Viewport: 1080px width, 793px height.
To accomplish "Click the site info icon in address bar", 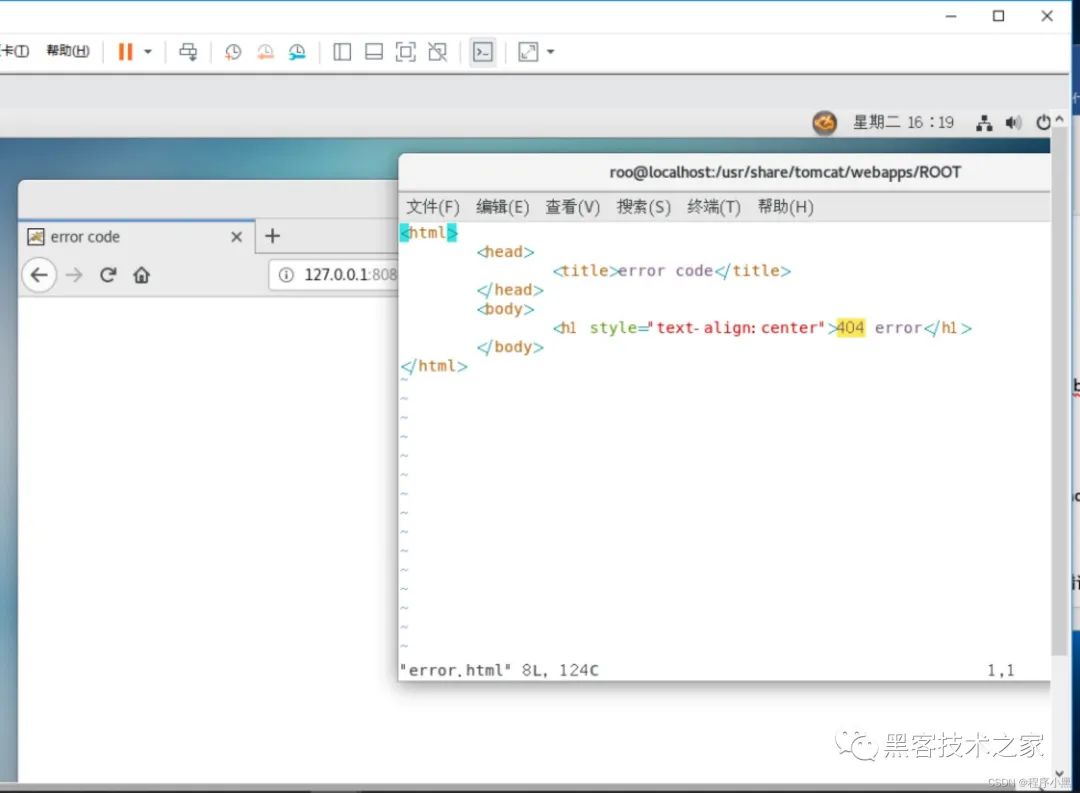I will (x=286, y=275).
